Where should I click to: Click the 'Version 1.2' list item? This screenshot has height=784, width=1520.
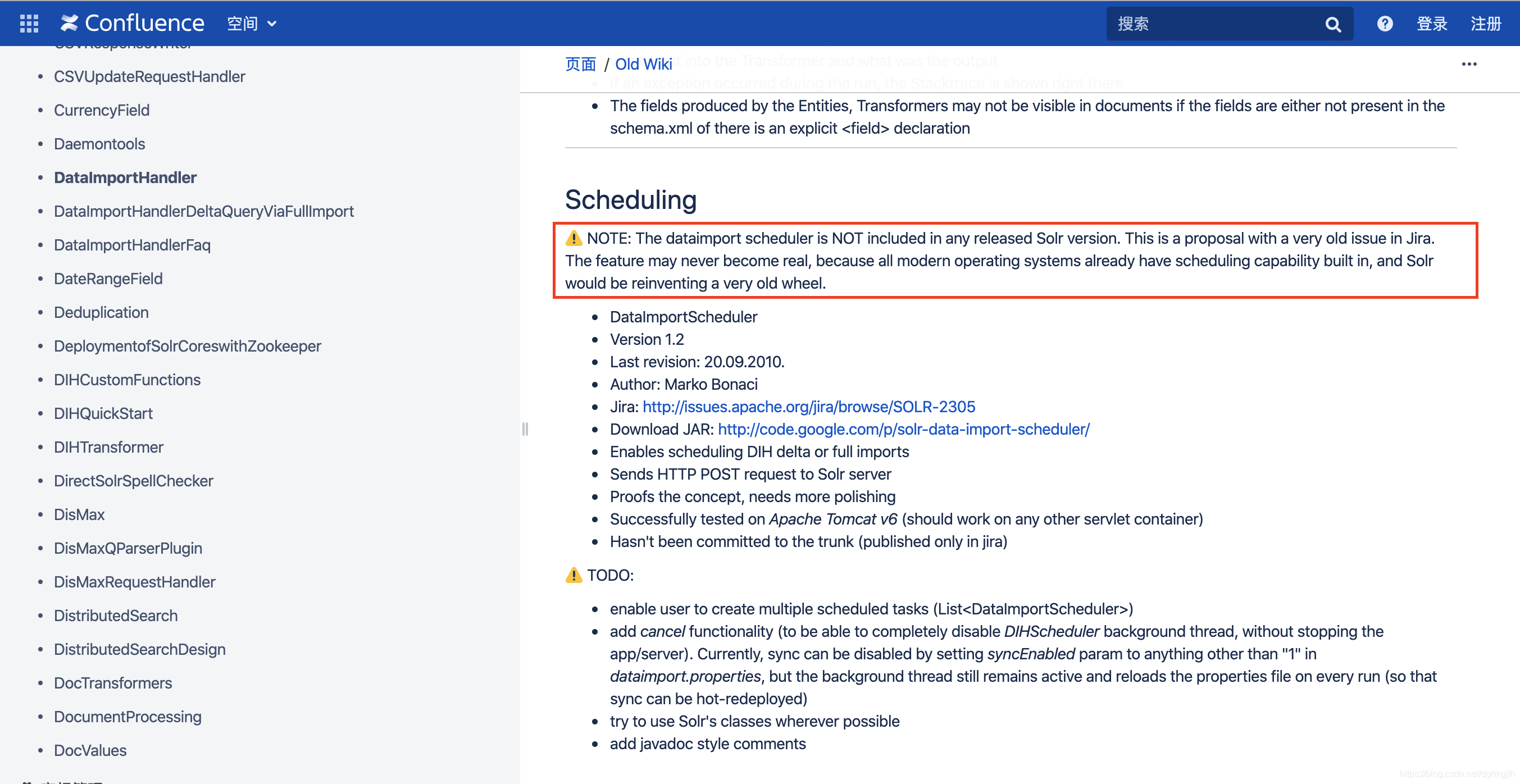[647, 339]
